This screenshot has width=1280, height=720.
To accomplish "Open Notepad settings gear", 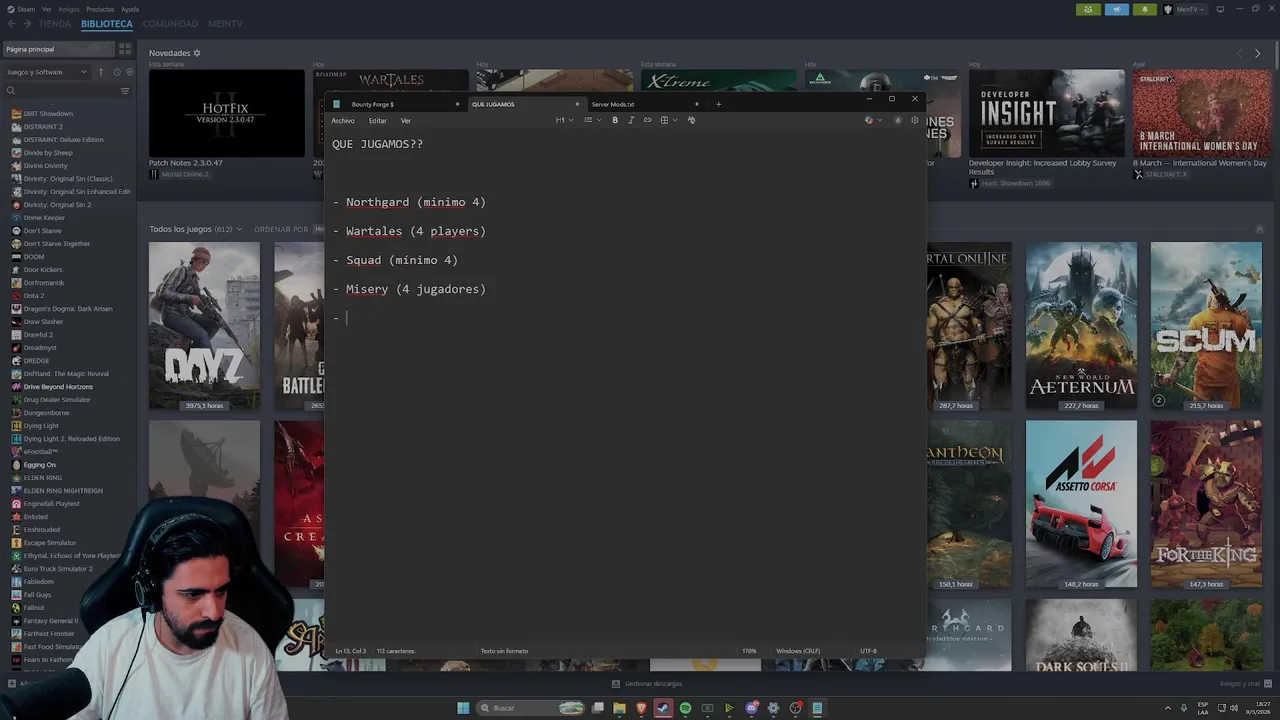I will pyautogui.click(x=914, y=120).
